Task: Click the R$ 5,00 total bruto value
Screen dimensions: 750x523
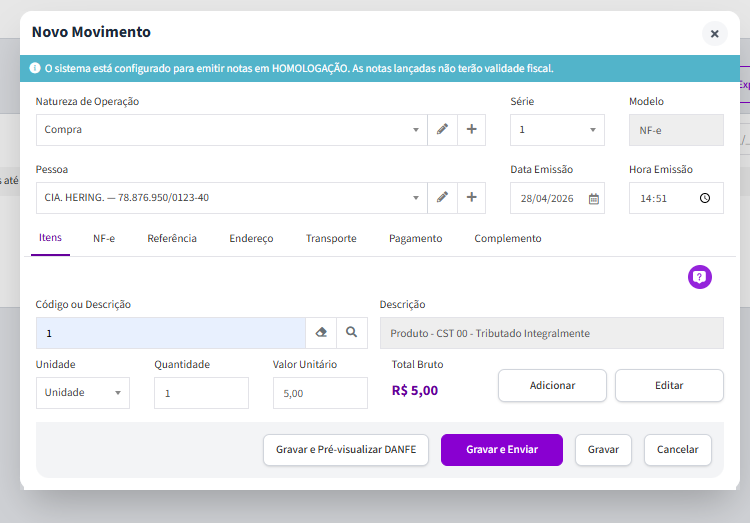Action: coord(415,390)
